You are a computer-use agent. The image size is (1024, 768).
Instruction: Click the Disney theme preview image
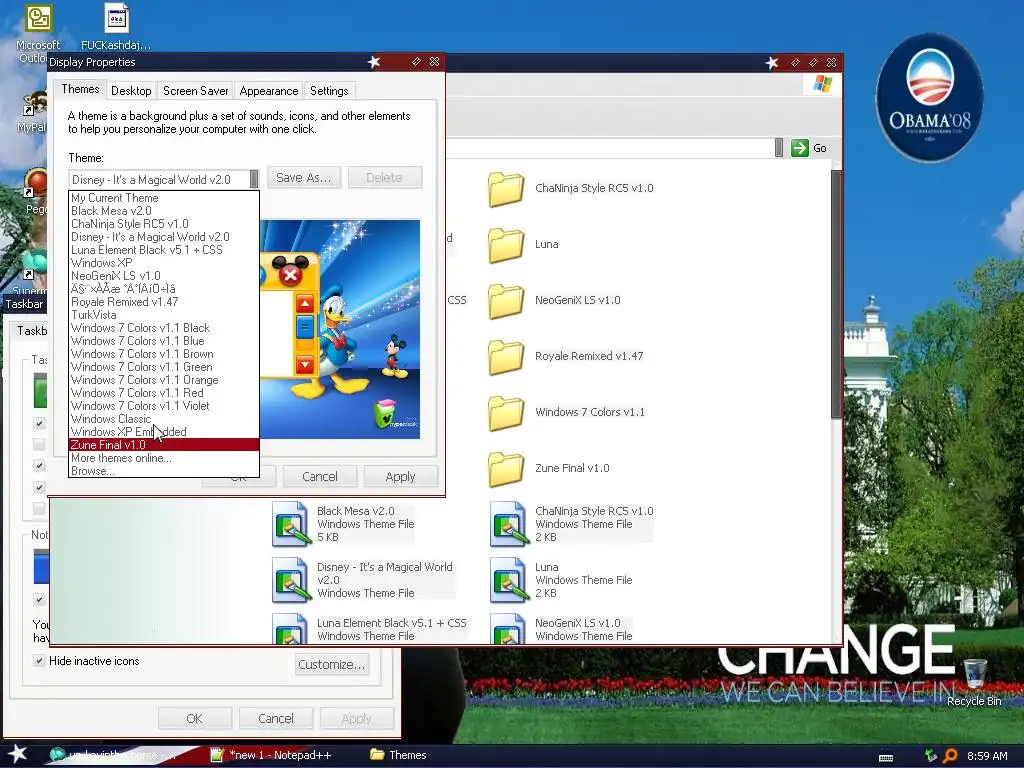(x=340, y=329)
